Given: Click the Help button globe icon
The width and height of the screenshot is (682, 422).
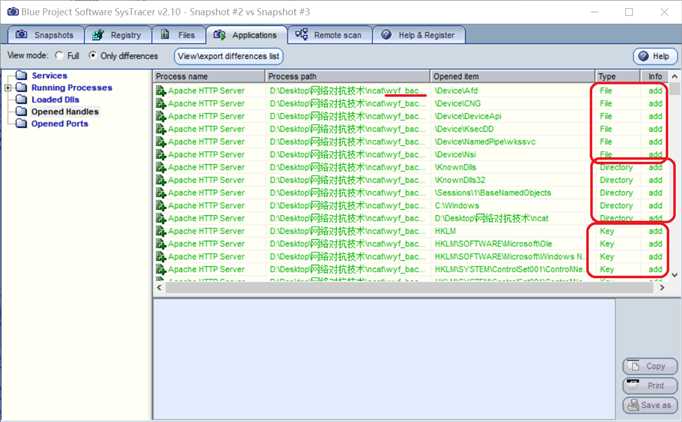Looking at the screenshot, I should tap(644, 56).
